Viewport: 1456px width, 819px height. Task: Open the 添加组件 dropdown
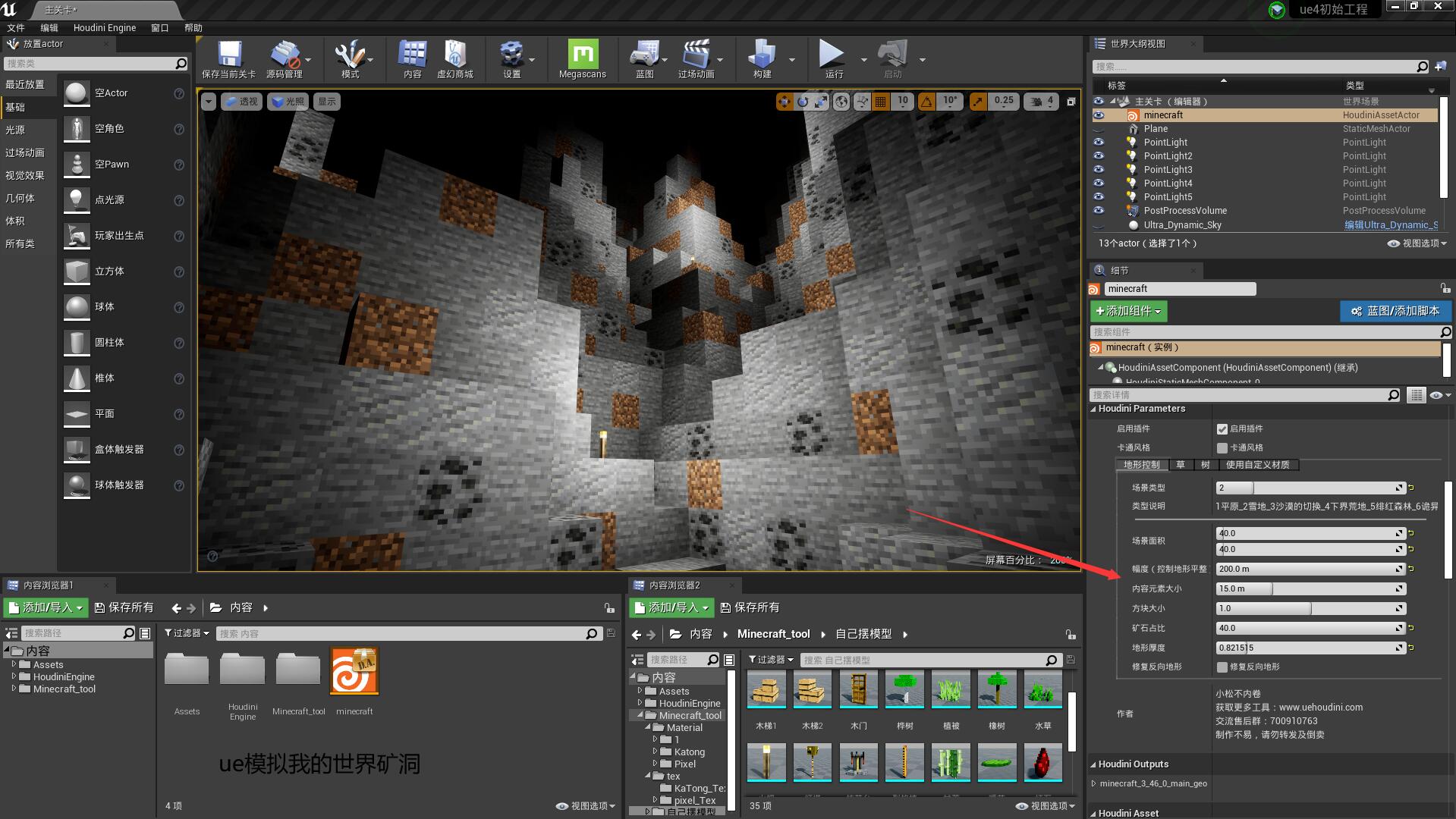[1129, 311]
